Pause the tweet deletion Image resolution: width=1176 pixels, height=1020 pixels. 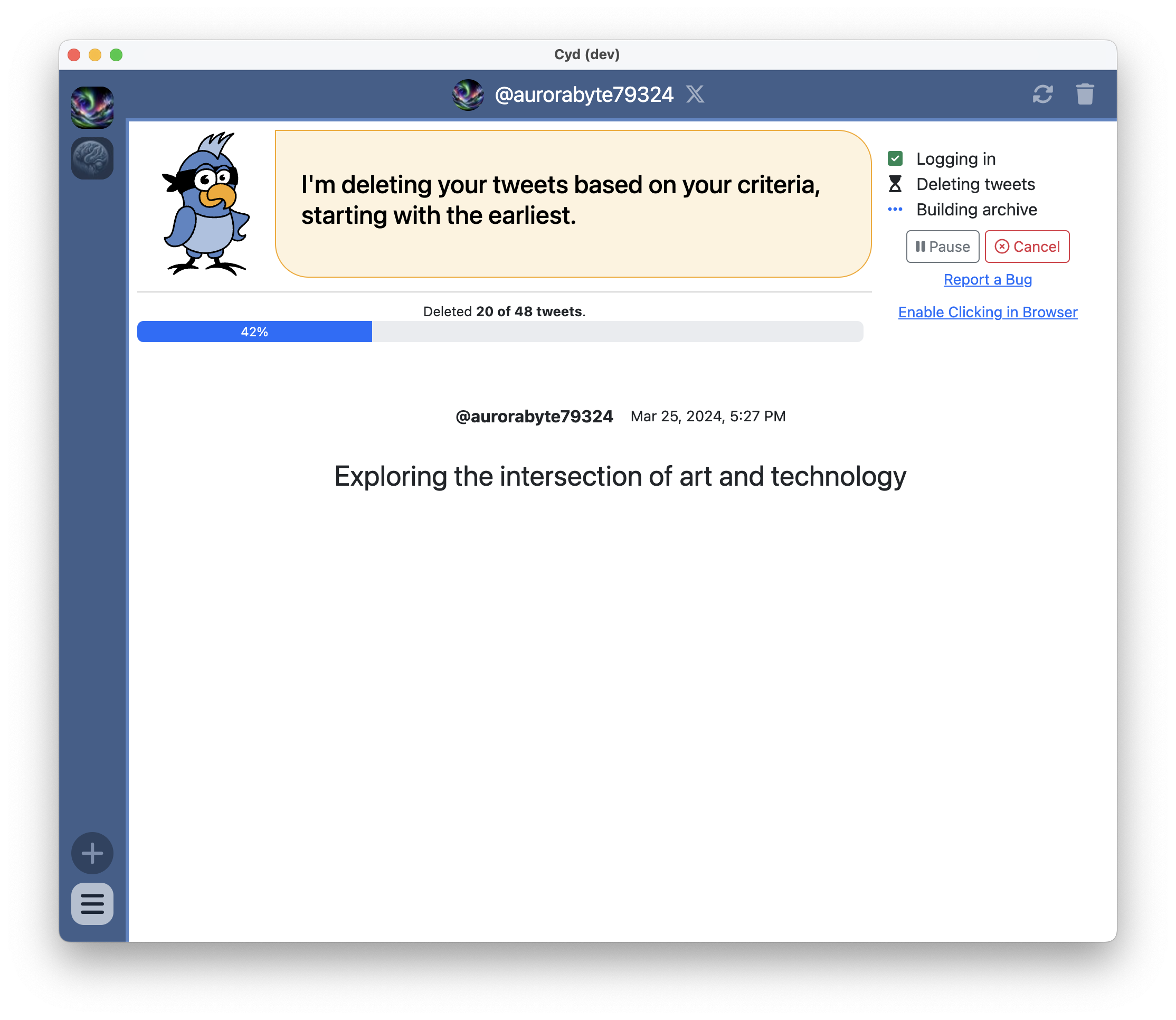pos(942,247)
